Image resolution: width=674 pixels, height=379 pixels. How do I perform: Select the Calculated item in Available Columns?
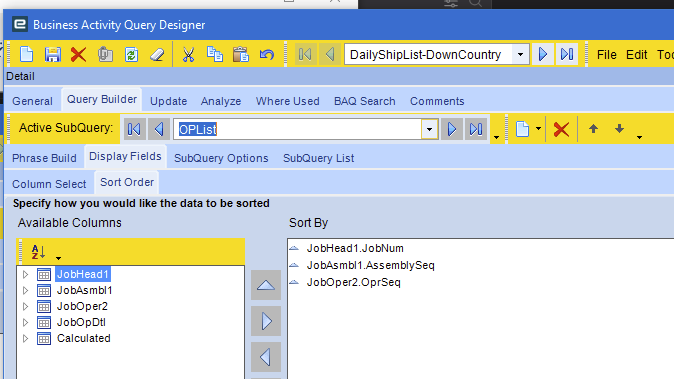click(x=83, y=338)
